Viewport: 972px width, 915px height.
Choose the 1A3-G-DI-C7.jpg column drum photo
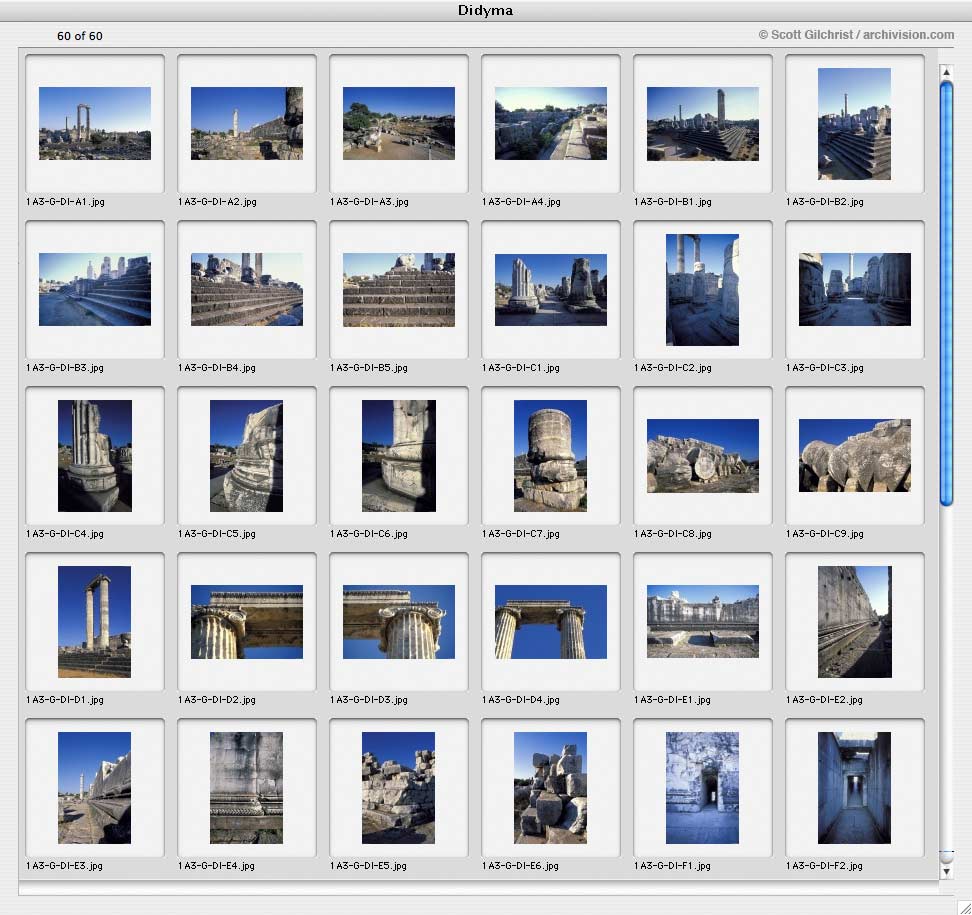tap(550, 456)
